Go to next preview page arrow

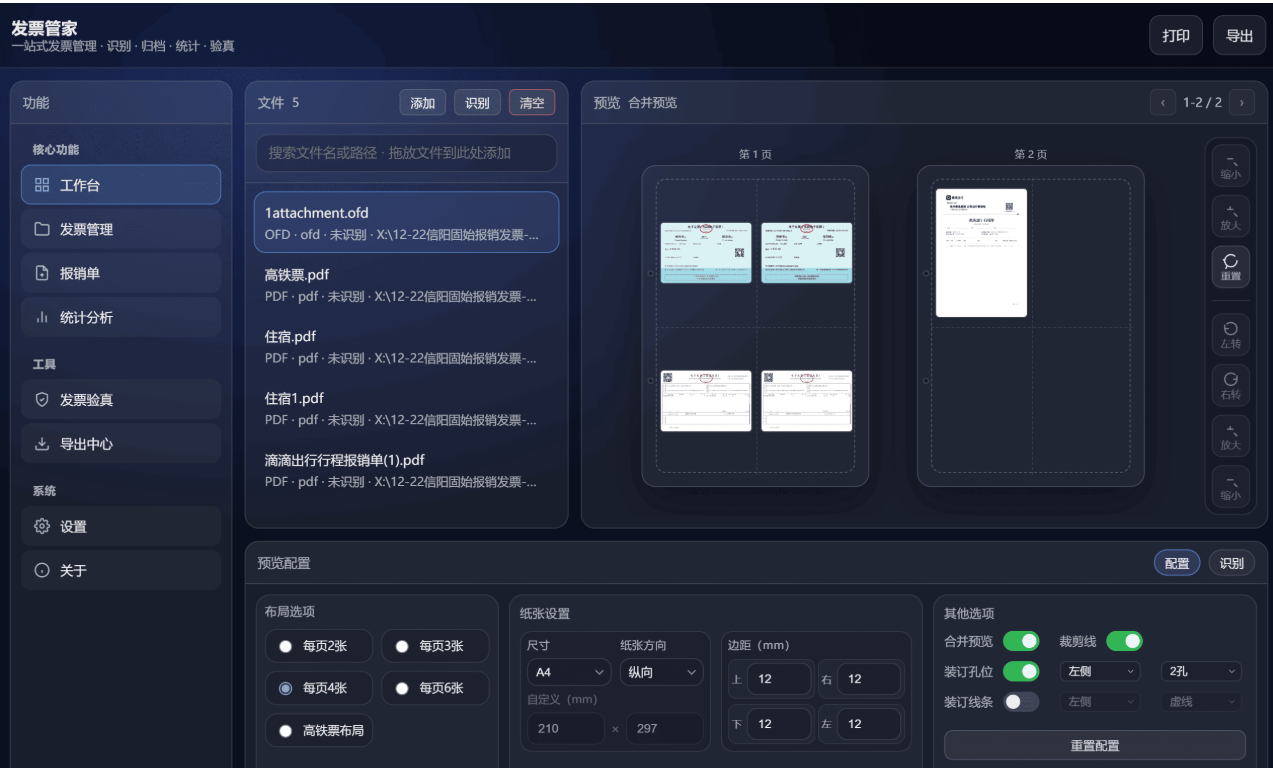click(x=1242, y=102)
